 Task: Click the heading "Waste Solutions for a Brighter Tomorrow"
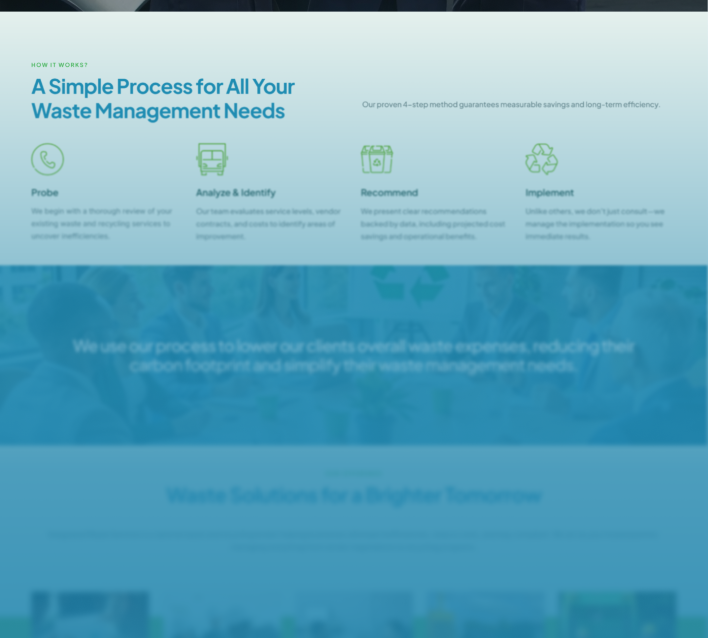354,495
